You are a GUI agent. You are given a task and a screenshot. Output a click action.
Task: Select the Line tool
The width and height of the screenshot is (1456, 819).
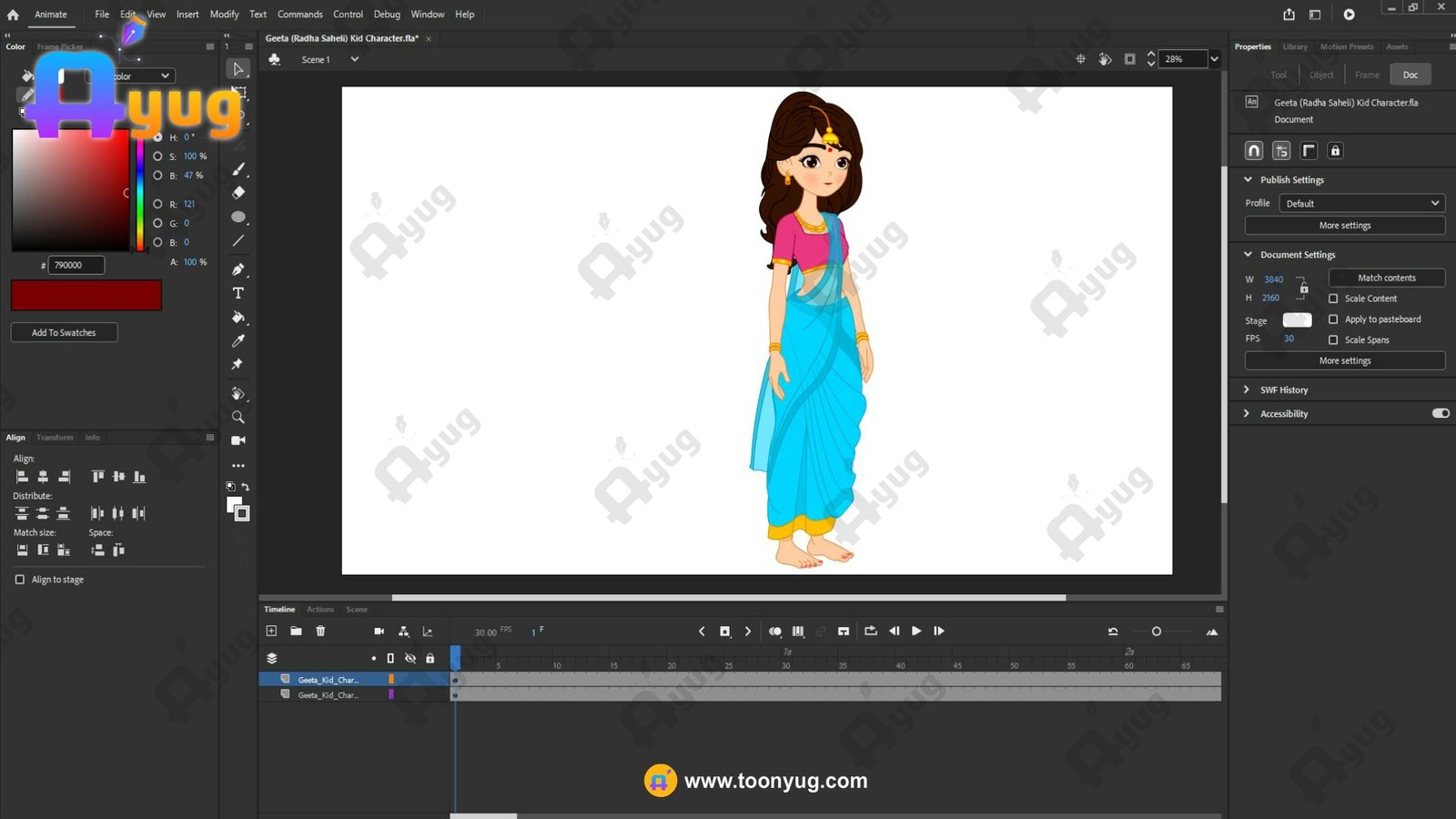pos(238,241)
